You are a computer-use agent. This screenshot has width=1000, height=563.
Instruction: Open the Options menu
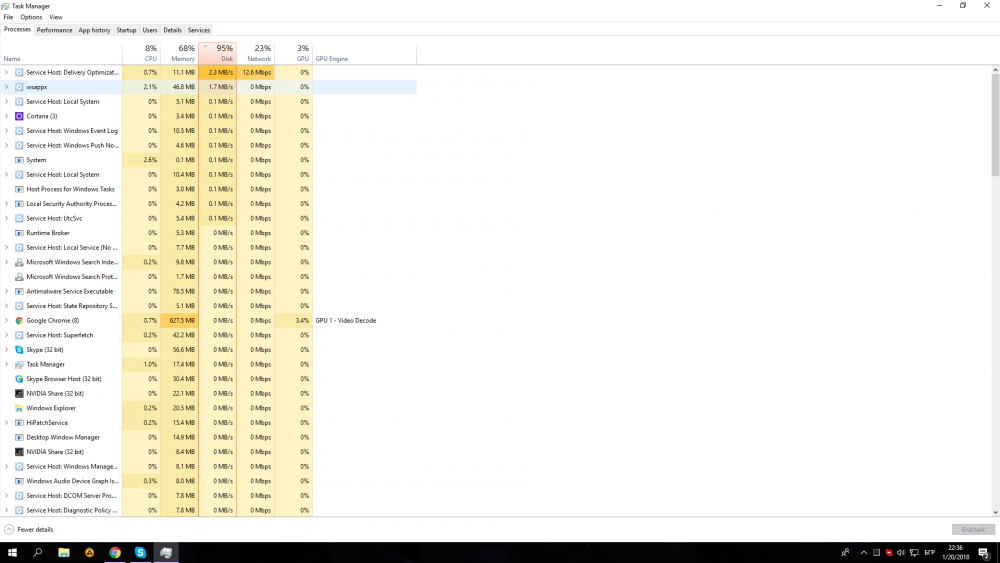(31, 17)
